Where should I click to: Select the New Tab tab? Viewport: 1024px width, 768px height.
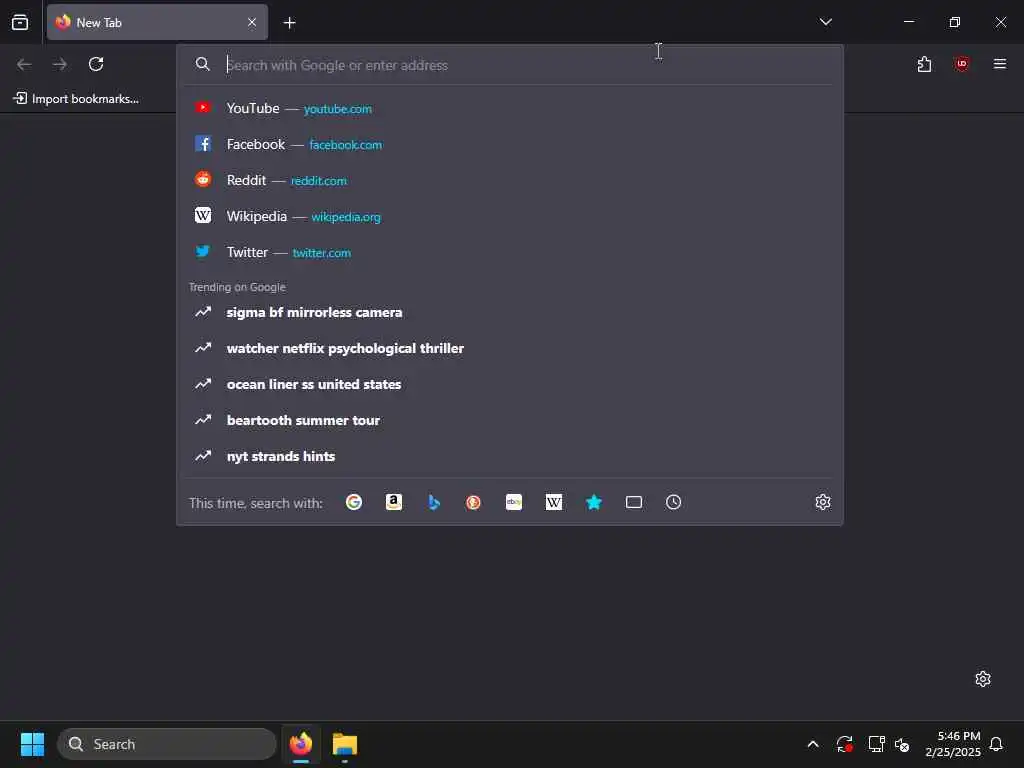(x=157, y=22)
